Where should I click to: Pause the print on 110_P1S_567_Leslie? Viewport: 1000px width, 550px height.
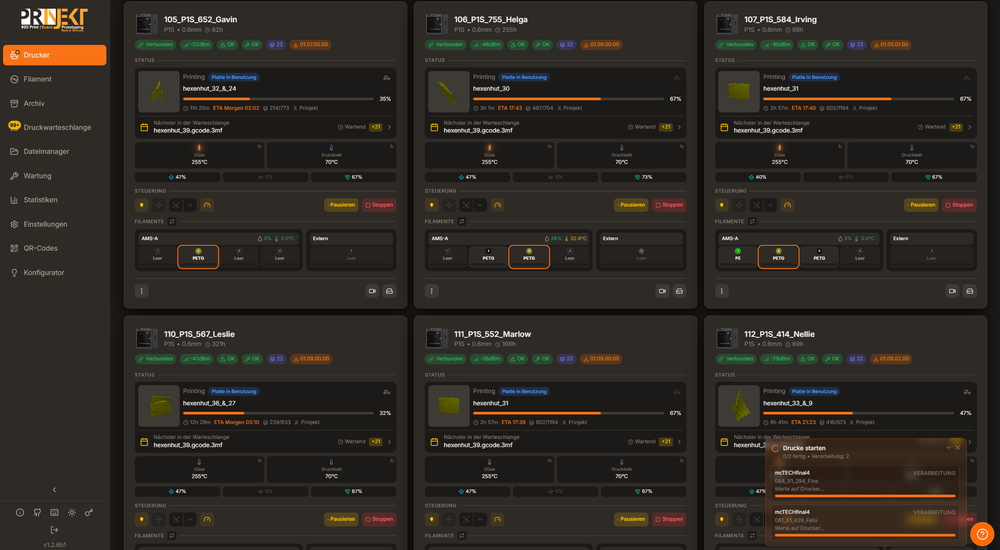tap(341, 519)
